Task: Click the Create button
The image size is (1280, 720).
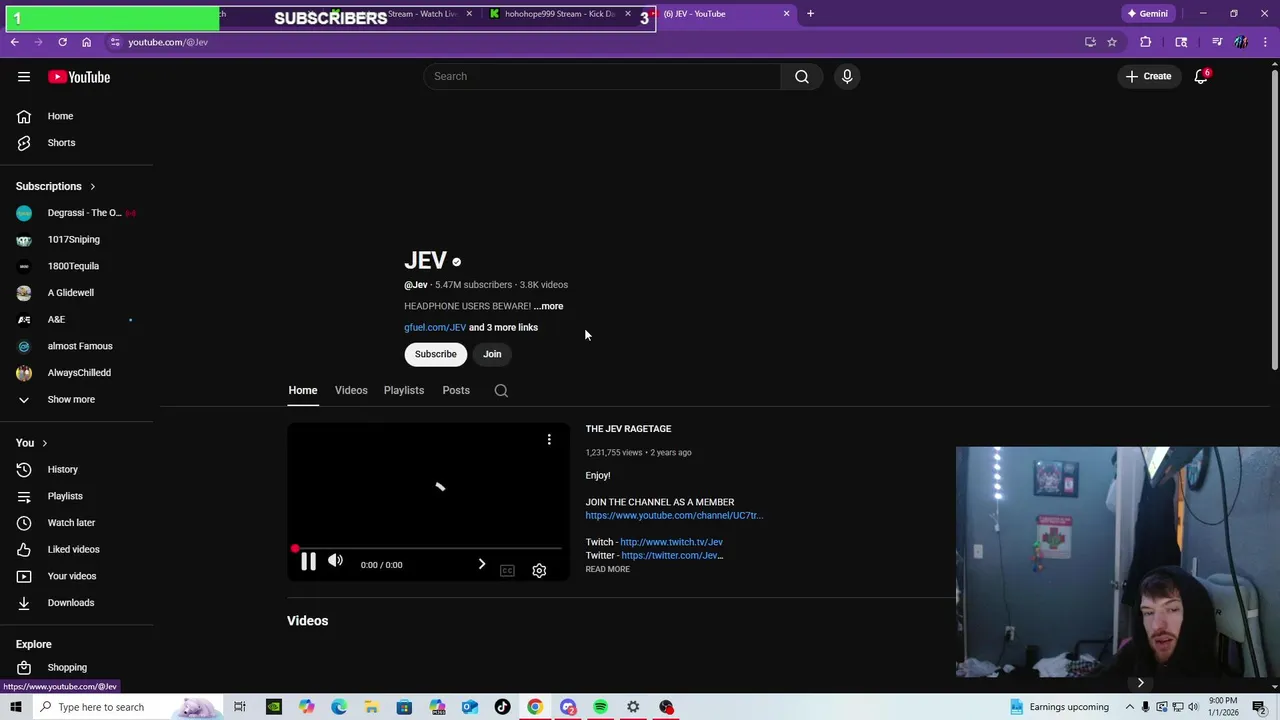Action: 1148,76
